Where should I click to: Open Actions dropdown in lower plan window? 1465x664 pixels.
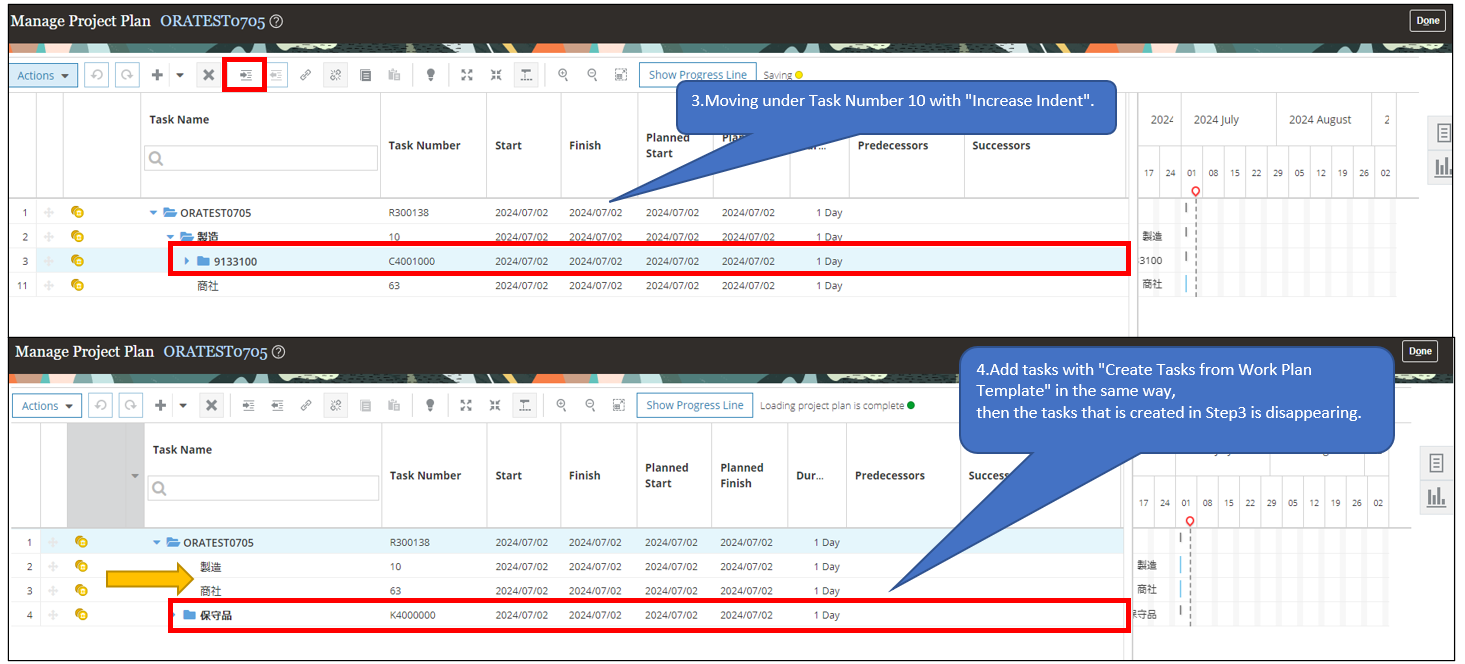(x=46, y=405)
